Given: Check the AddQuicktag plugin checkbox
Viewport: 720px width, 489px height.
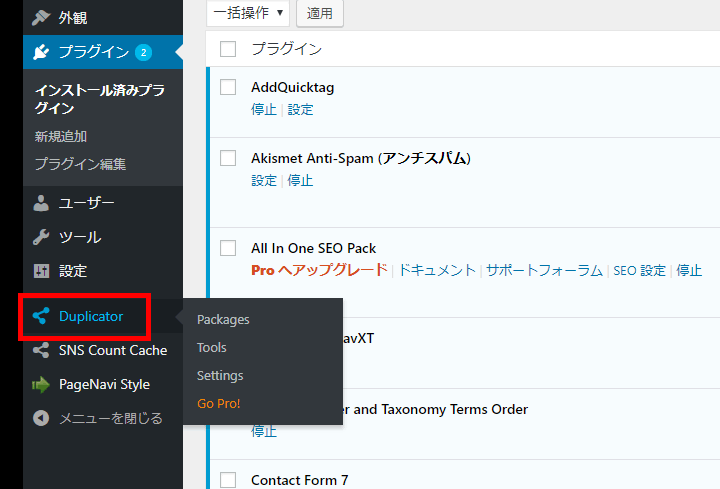Looking at the screenshot, I should point(228,87).
